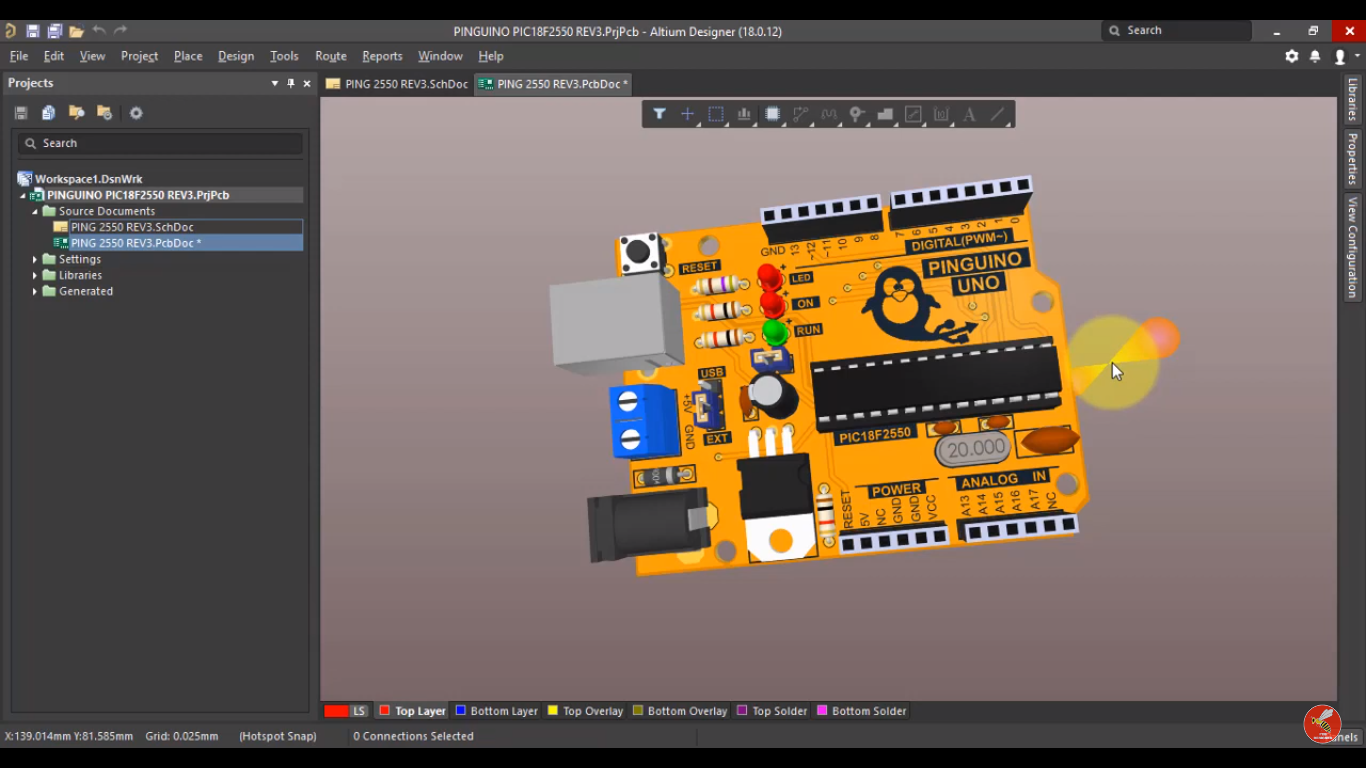Click Compile icon in Projects panel toolbar
Screen dimensions: 1366x768
coord(48,113)
